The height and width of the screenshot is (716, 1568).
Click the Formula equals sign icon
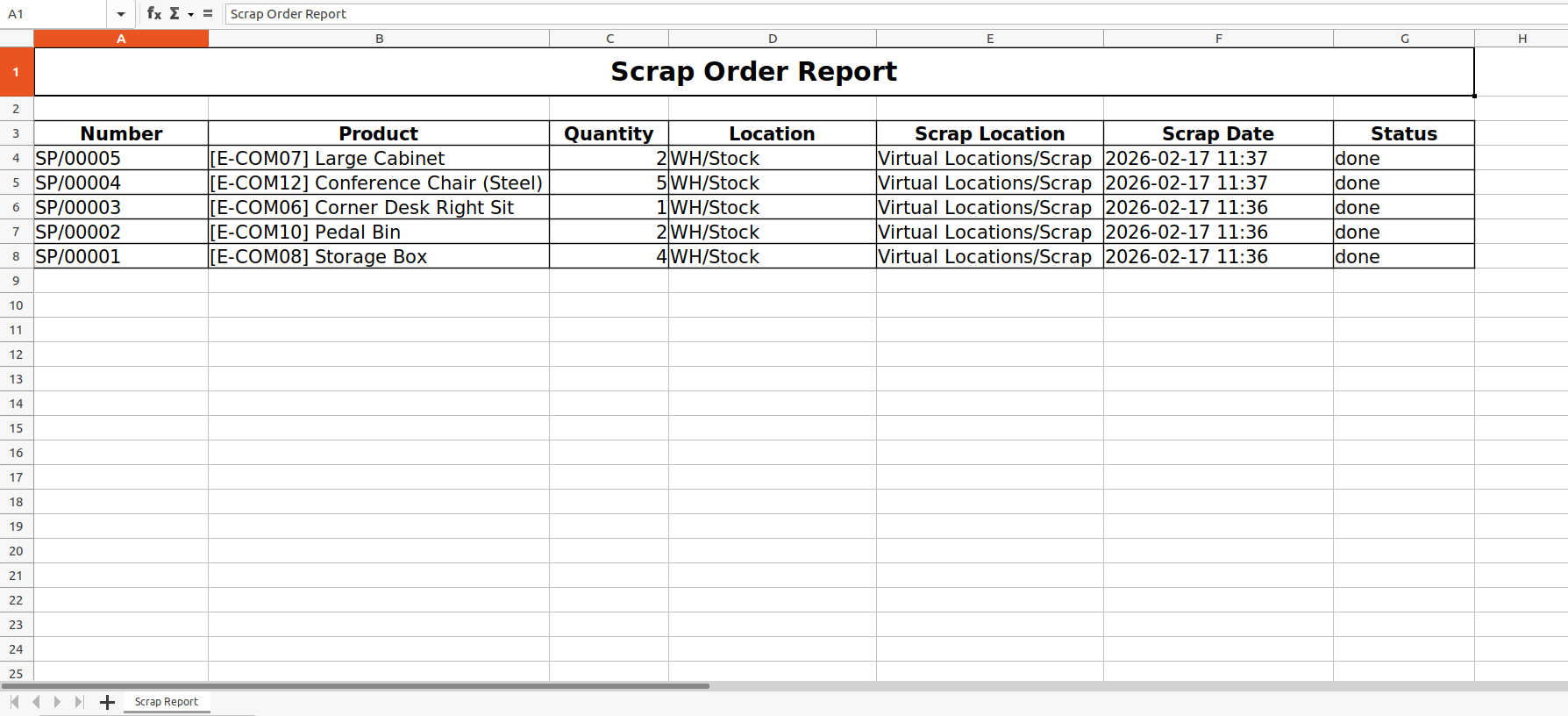click(x=208, y=13)
